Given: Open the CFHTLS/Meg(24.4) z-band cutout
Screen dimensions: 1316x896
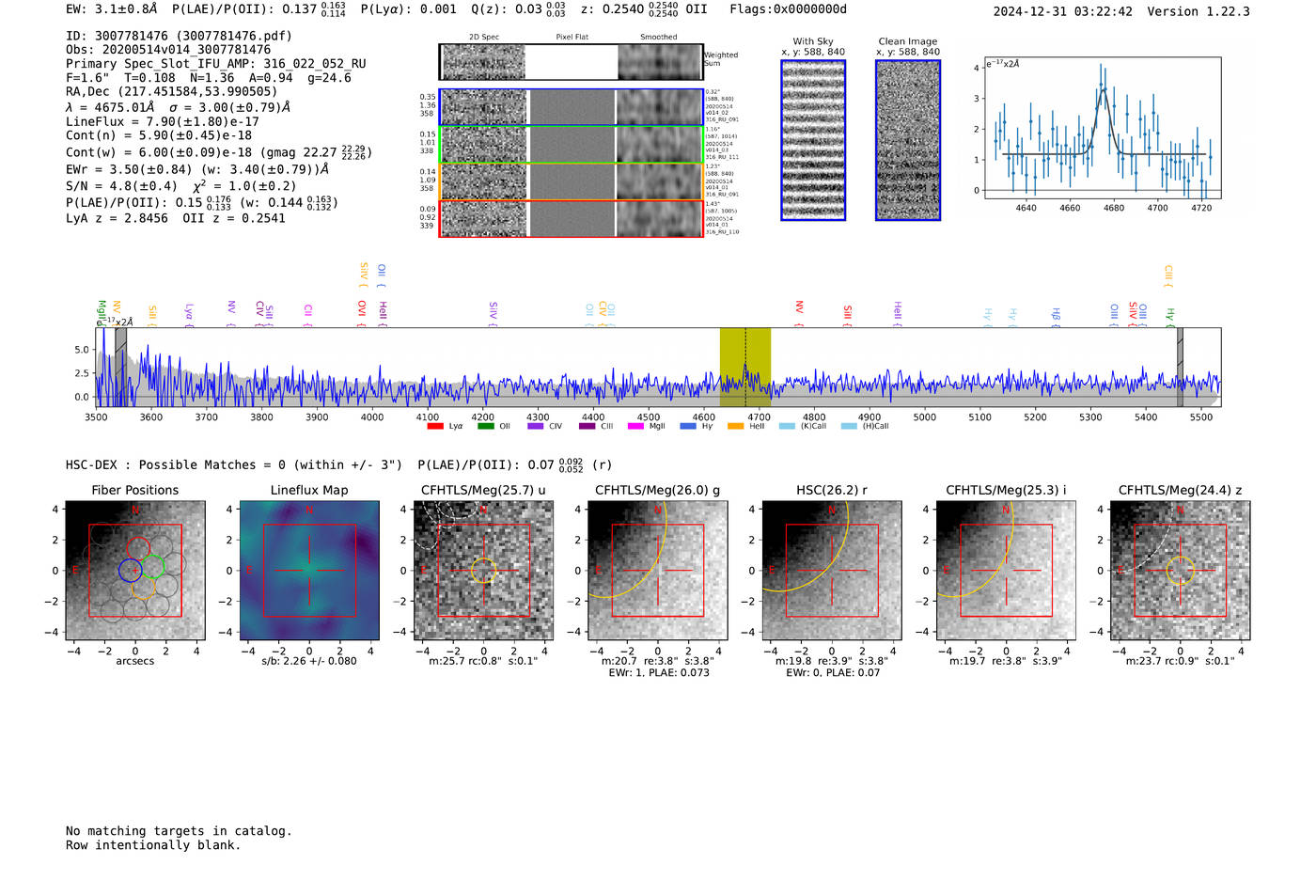Looking at the screenshot, I should coord(1181,571).
